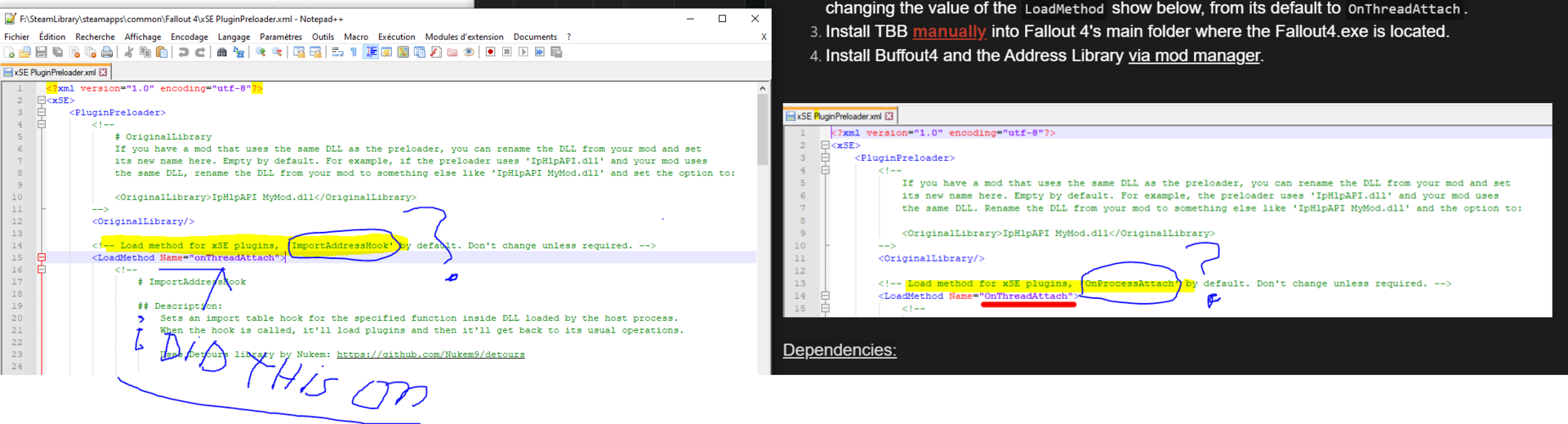Start macro recording red dot icon
This screenshot has width=1568, height=424.
coord(491,52)
